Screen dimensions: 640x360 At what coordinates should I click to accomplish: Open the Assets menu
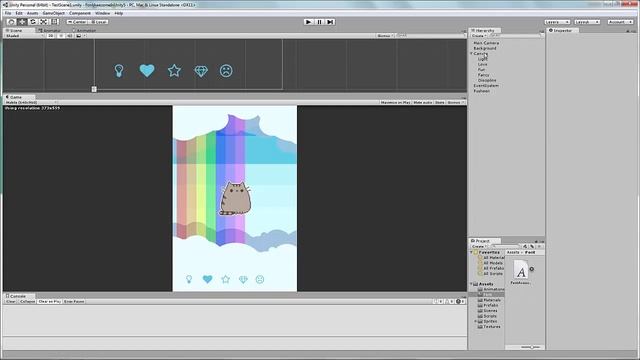pyautogui.click(x=32, y=13)
